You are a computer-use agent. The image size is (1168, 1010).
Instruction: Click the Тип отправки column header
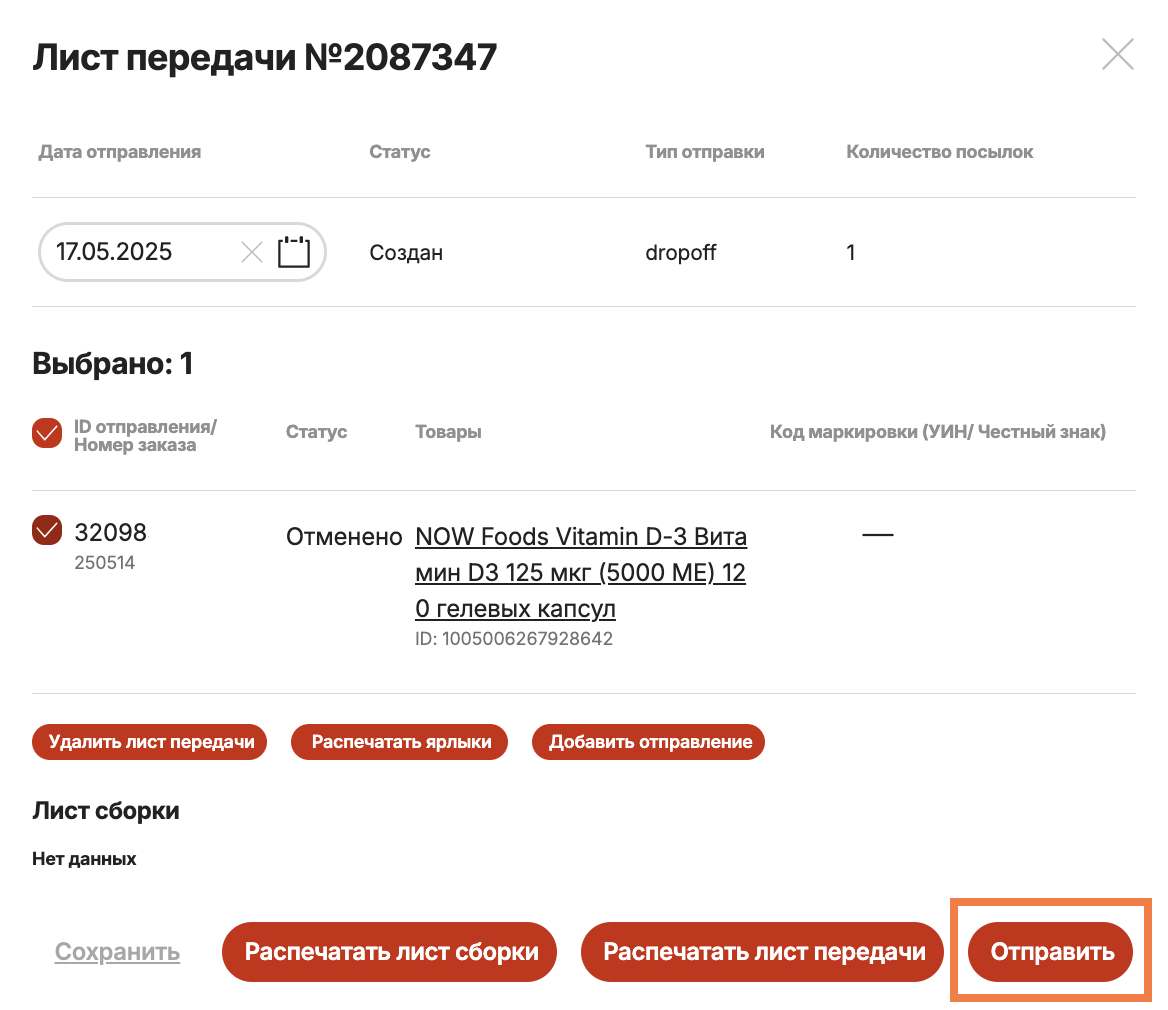705,152
